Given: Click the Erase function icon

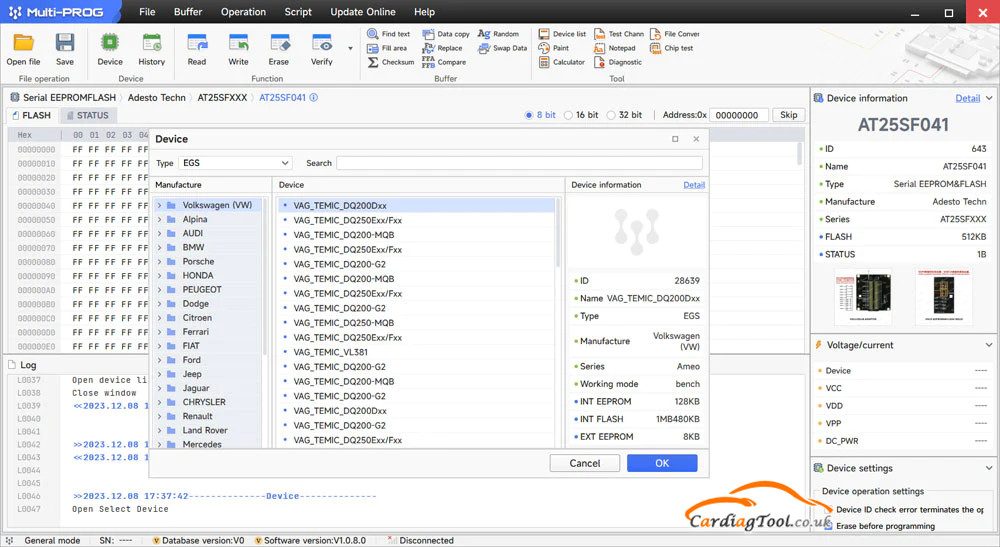Looking at the screenshot, I should [x=279, y=43].
